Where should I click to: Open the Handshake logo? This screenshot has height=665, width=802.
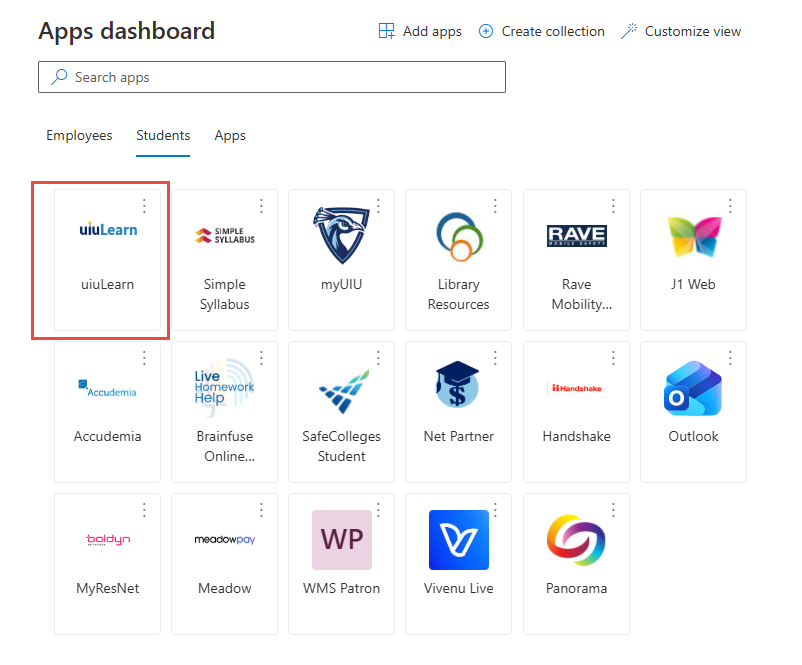coord(576,388)
